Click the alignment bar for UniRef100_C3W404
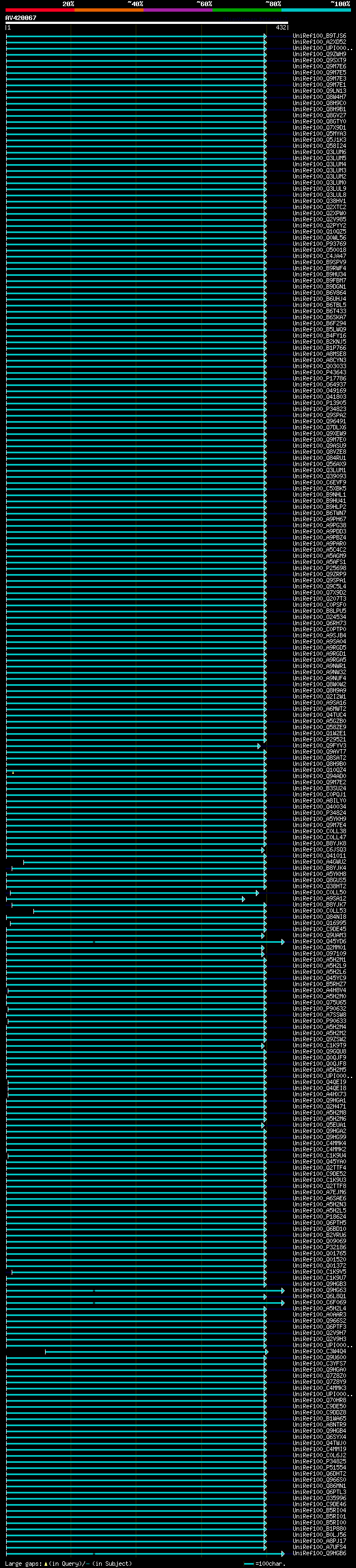This screenshot has width=356, height=1568. pos(156,1351)
